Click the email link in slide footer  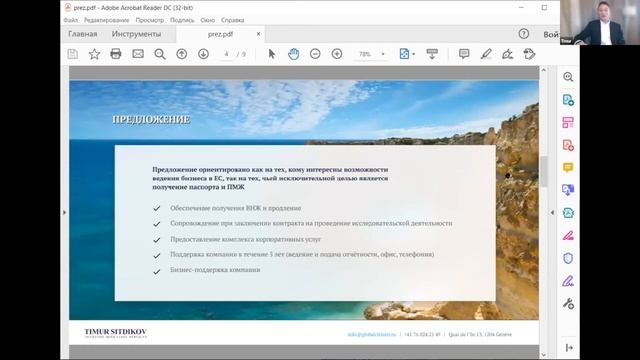coord(372,334)
